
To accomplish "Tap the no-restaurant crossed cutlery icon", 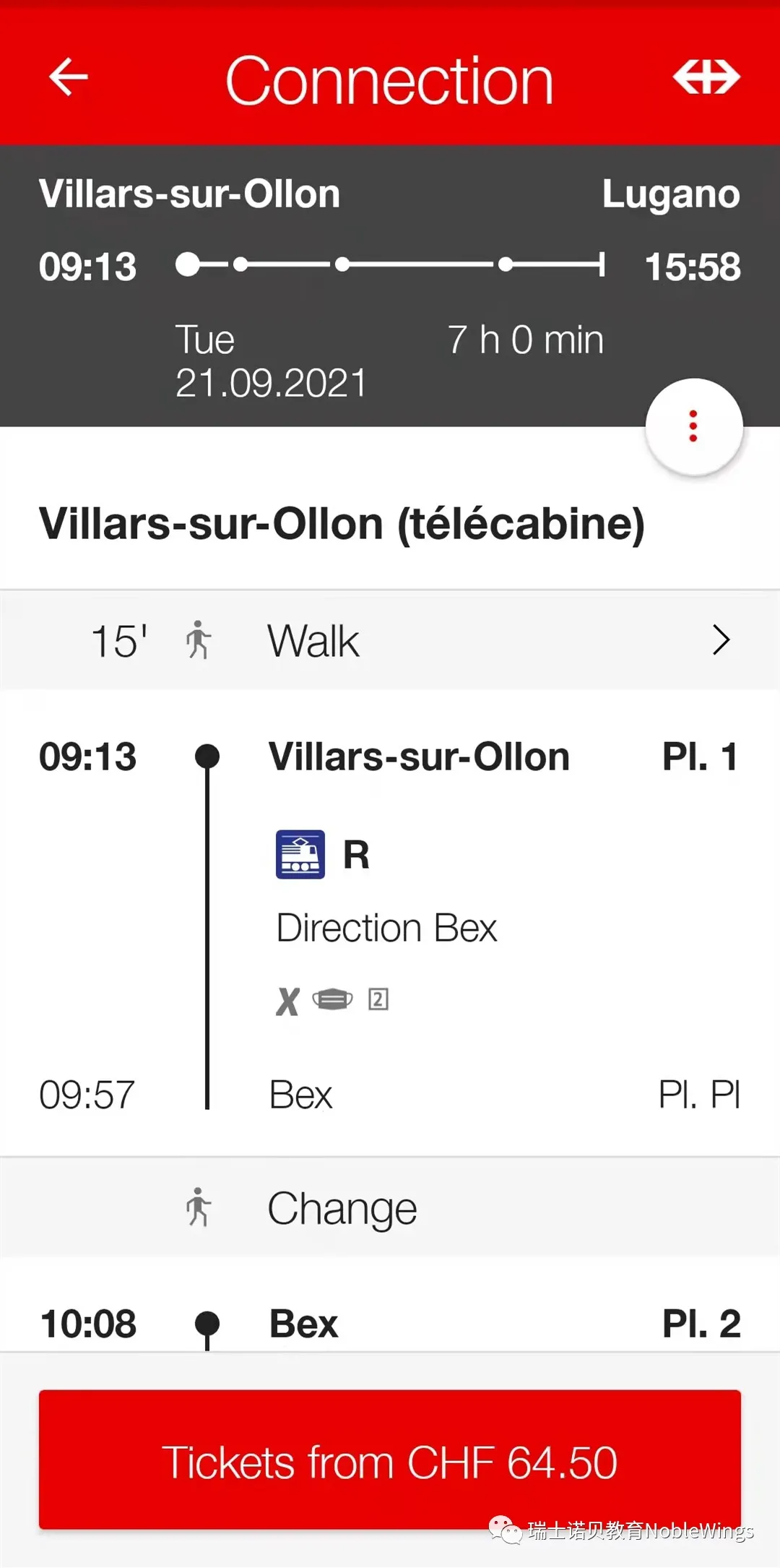I will coord(287,1001).
